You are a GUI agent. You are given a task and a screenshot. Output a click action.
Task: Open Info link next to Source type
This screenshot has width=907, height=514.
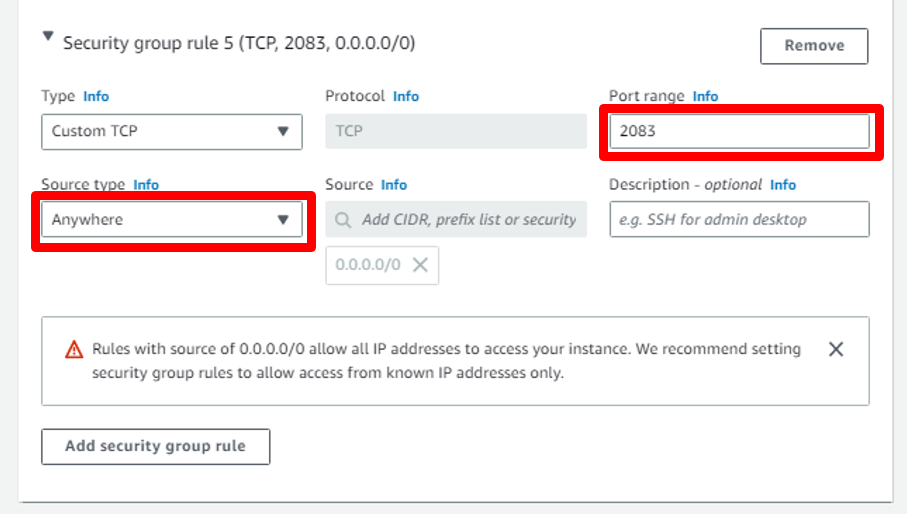coord(146,185)
